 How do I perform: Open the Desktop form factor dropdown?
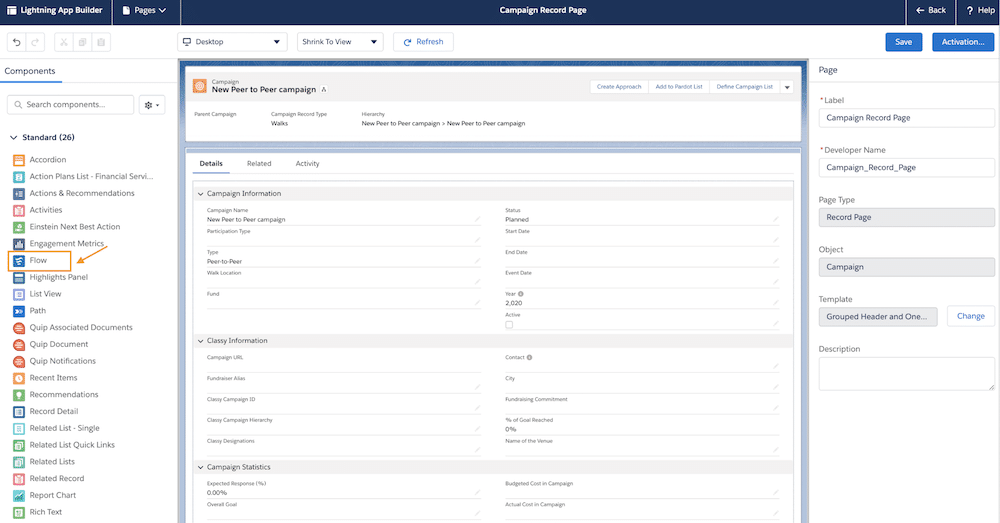point(232,42)
